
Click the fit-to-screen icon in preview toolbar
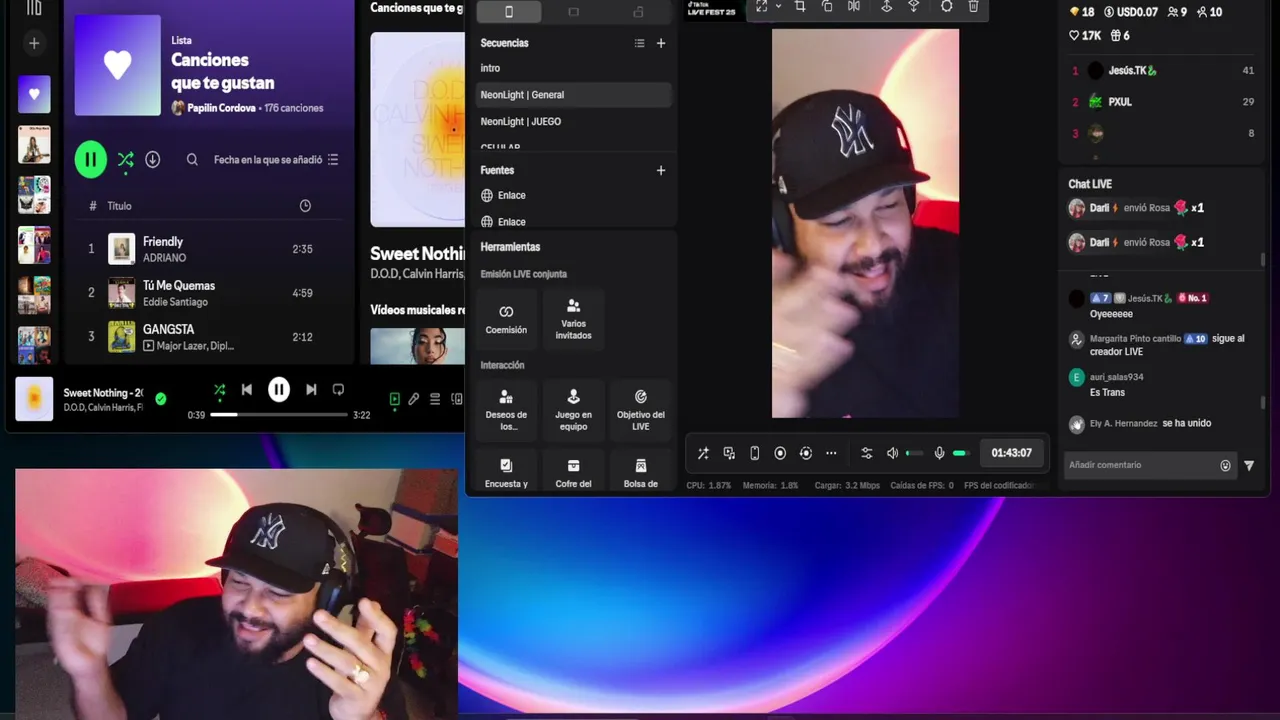pyautogui.click(x=761, y=6)
